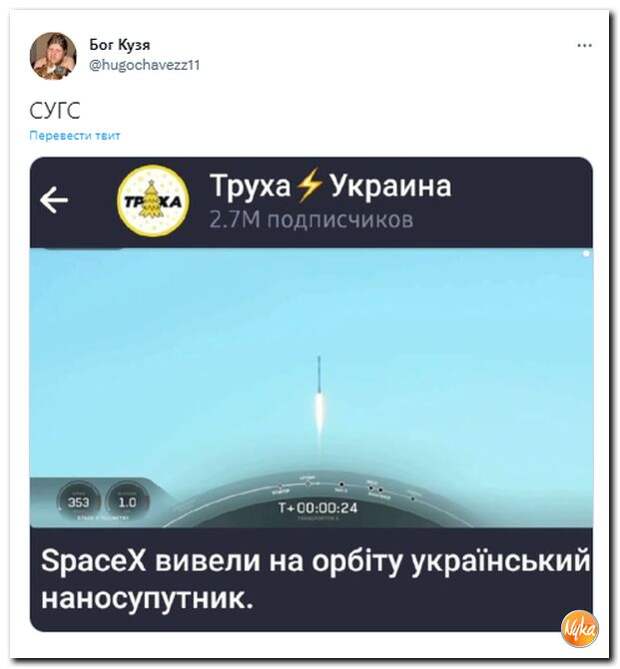Click the rocket in the launch video
The width and height of the screenshot is (620, 669).
pyautogui.click(x=319, y=393)
